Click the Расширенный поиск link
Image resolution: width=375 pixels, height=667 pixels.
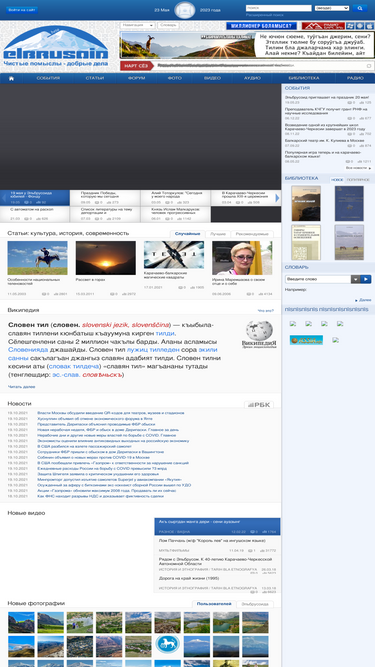click(x=264, y=15)
